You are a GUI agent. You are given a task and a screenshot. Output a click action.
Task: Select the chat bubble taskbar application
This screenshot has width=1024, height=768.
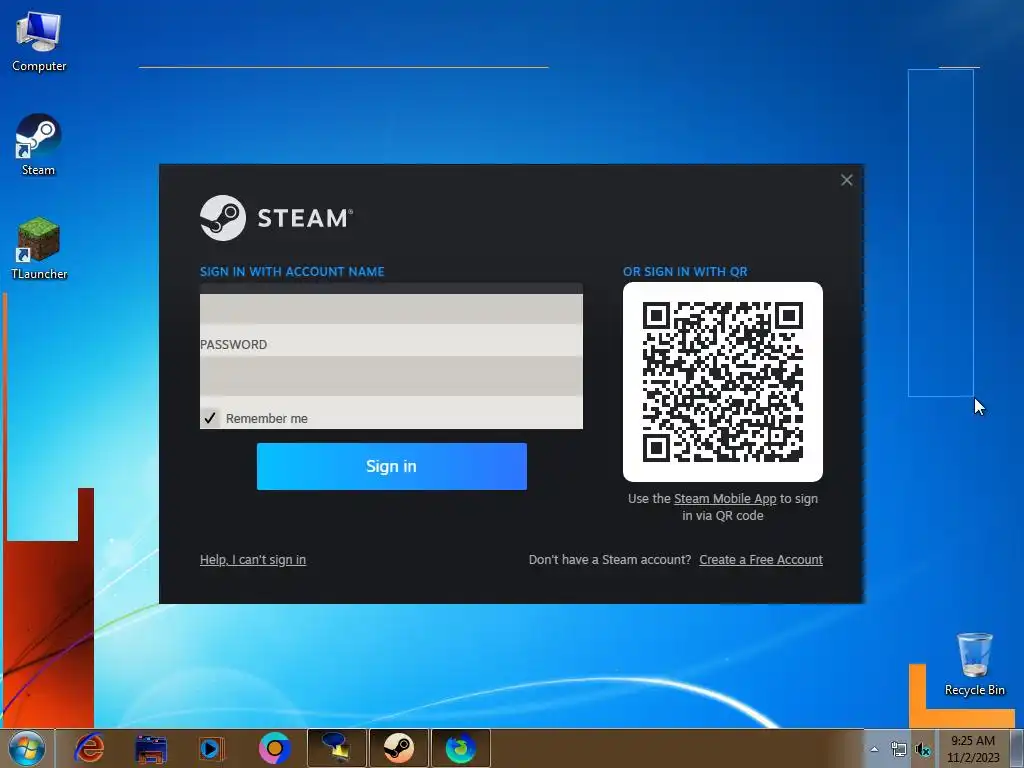coord(337,748)
